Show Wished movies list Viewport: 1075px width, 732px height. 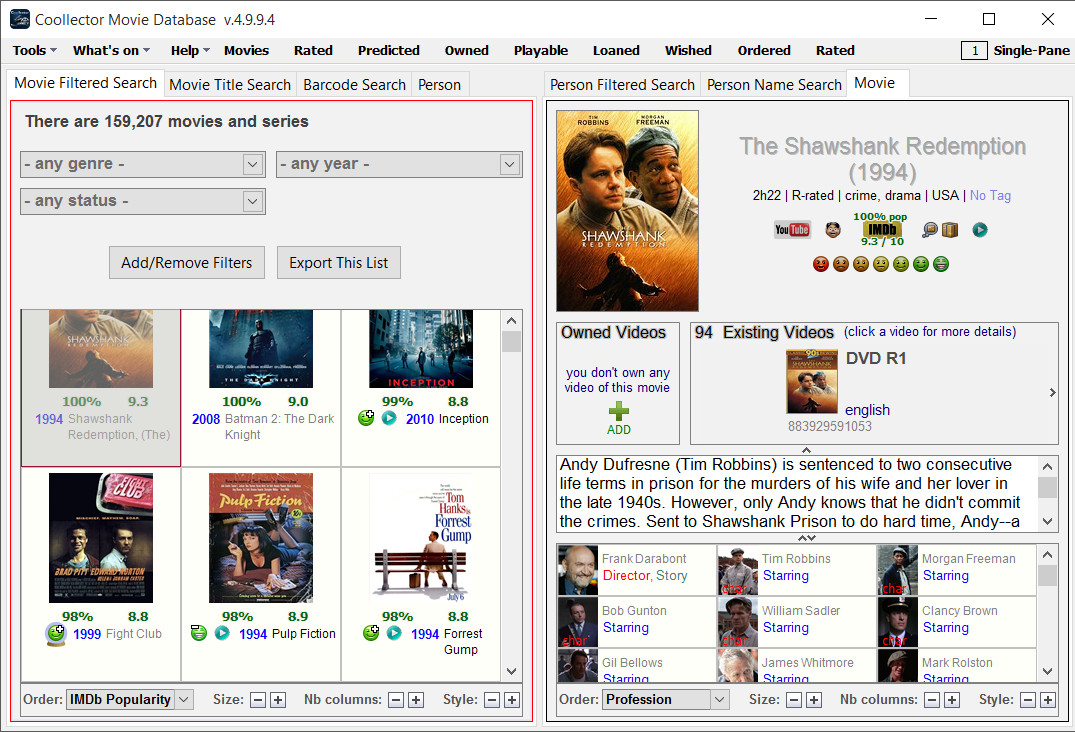point(688,50)
